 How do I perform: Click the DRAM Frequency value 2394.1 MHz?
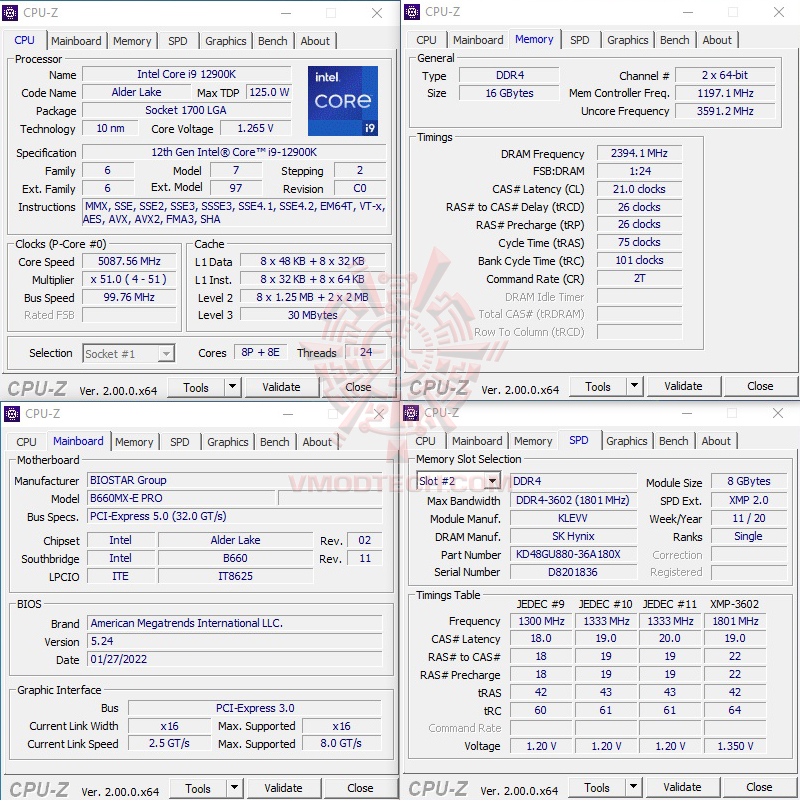click(640, 153)
